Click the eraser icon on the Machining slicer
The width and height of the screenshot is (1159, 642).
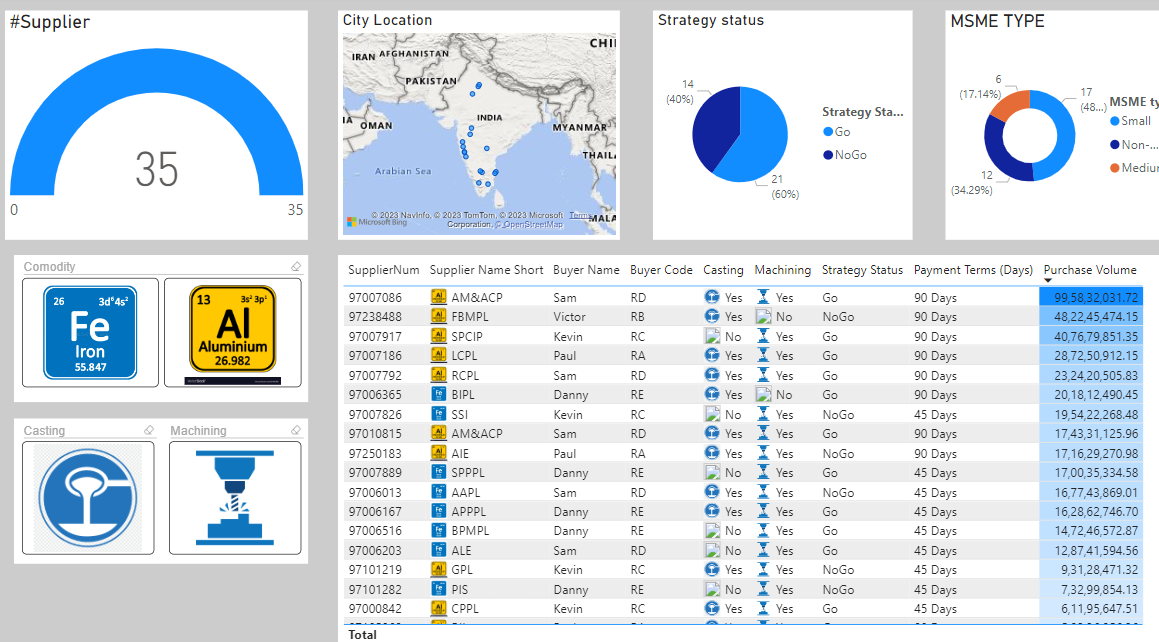[296, 431]
